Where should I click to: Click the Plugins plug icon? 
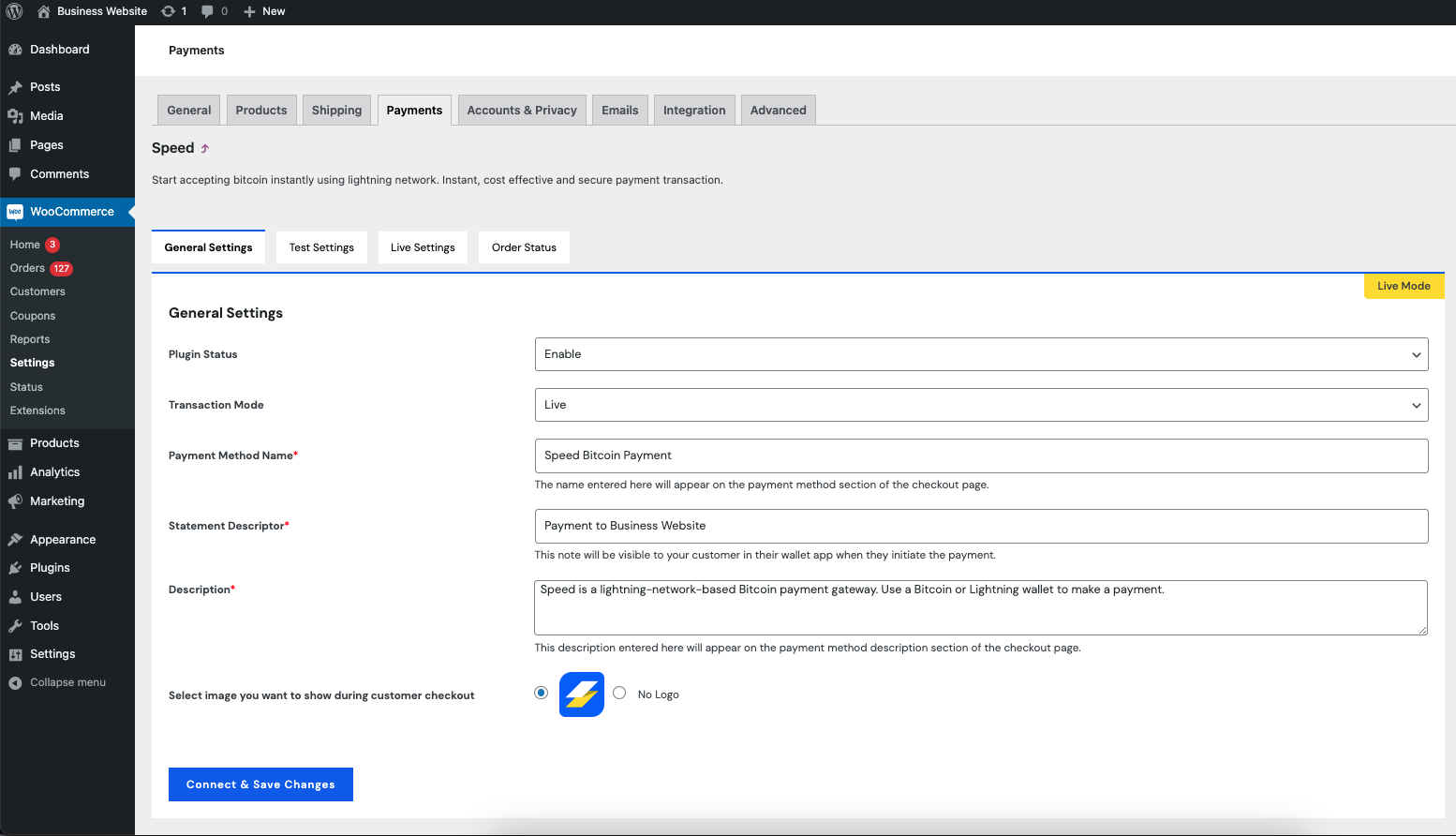tap(15, 568)
